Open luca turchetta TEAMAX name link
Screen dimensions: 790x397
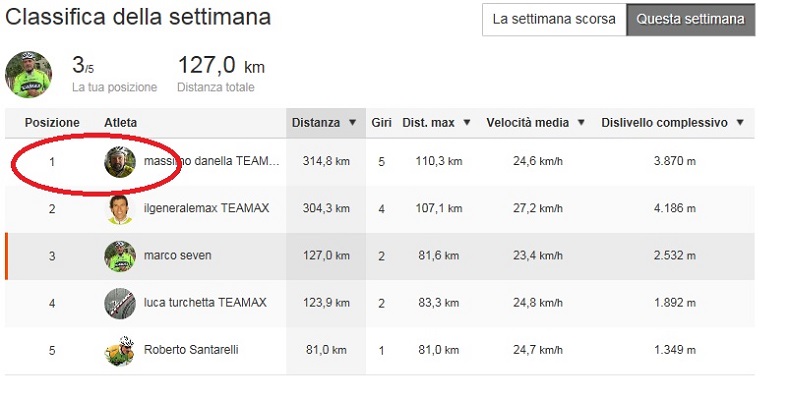205,302
